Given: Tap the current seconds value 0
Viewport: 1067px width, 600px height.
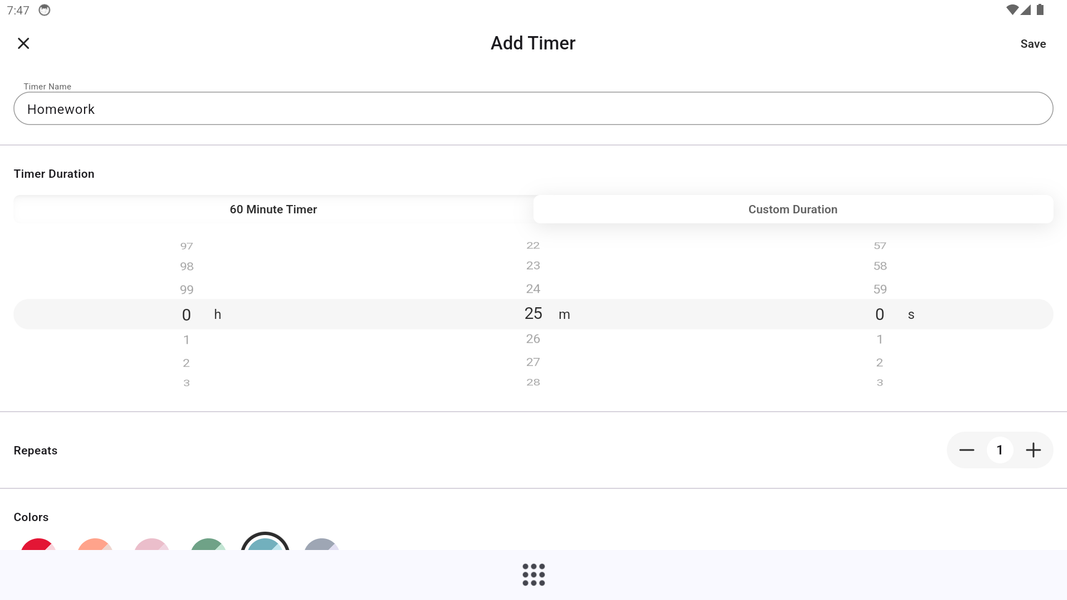Looking at the screenshot, I should tap(880, 314).
